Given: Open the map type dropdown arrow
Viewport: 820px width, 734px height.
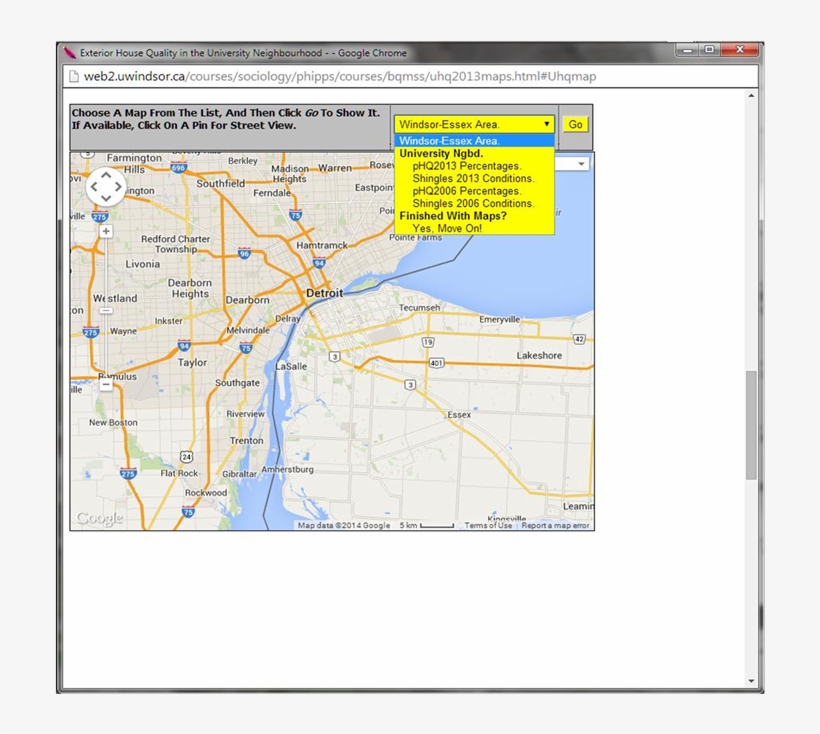Looking at the screenshot, I should pos(581,164).
